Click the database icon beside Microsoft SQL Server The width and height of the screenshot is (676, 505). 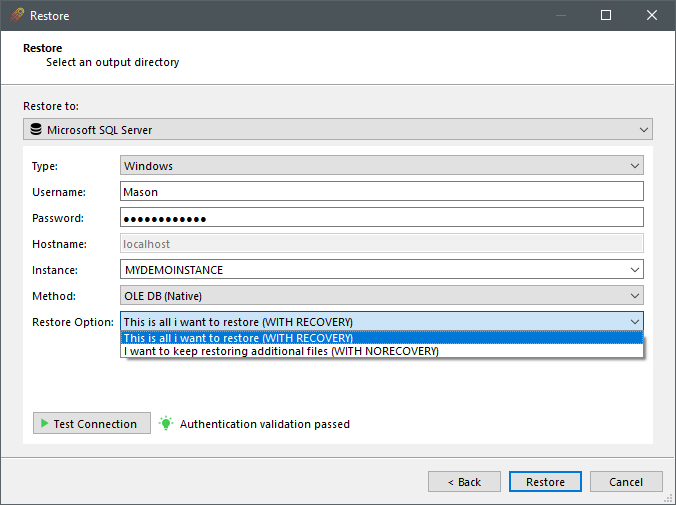(36, 130)
